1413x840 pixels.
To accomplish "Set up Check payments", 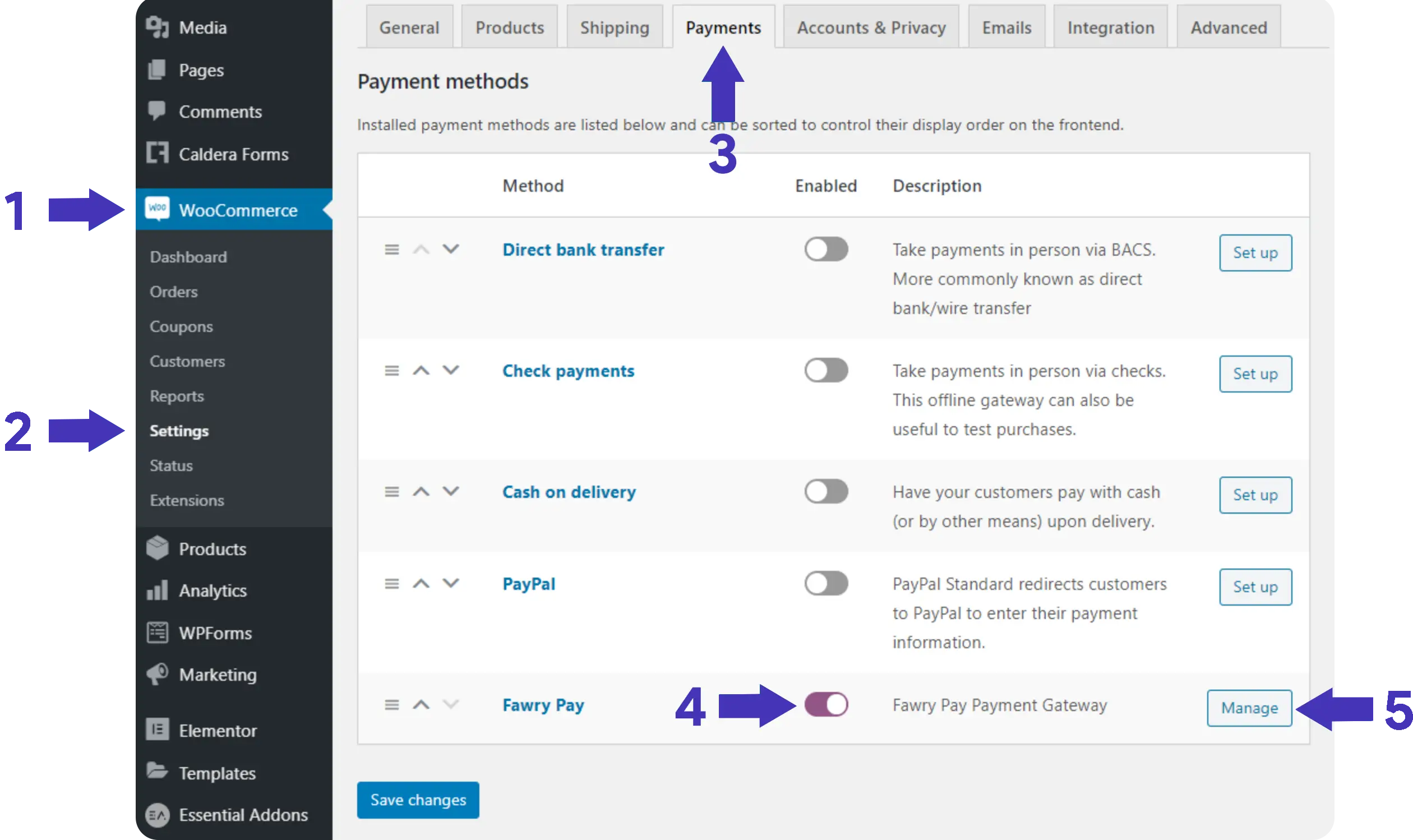I will pyautogui.click(x=1255, y=373).
